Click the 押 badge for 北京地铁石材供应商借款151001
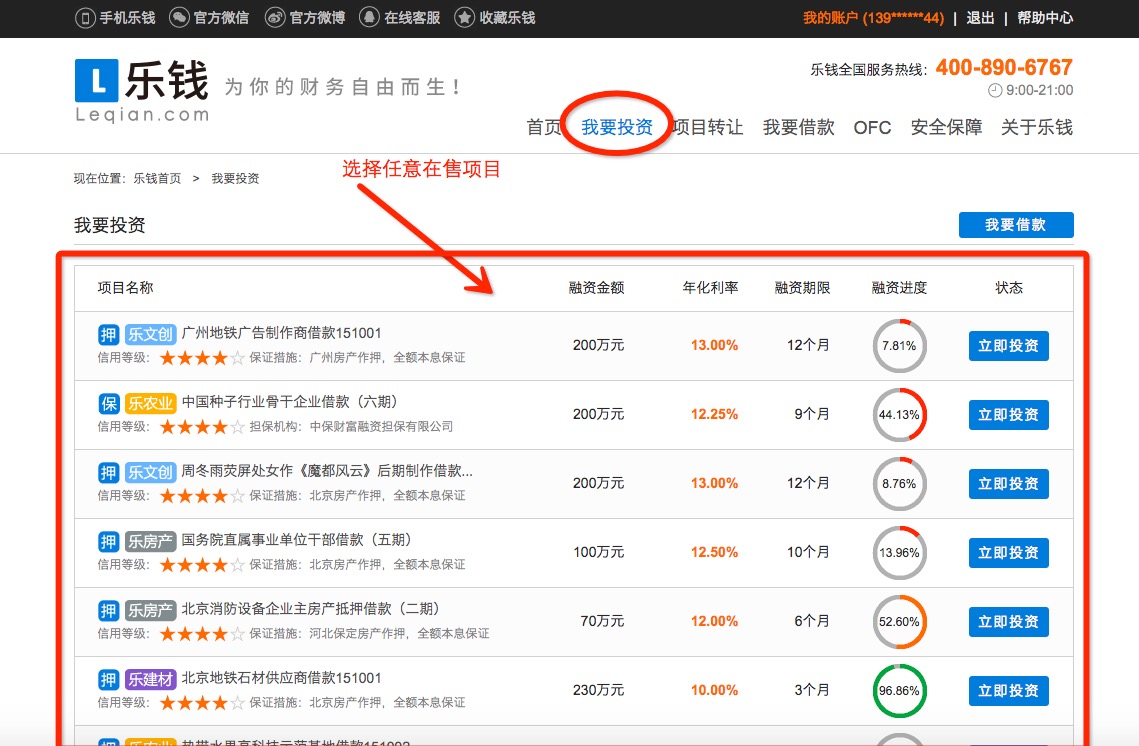 pos(108,679)
